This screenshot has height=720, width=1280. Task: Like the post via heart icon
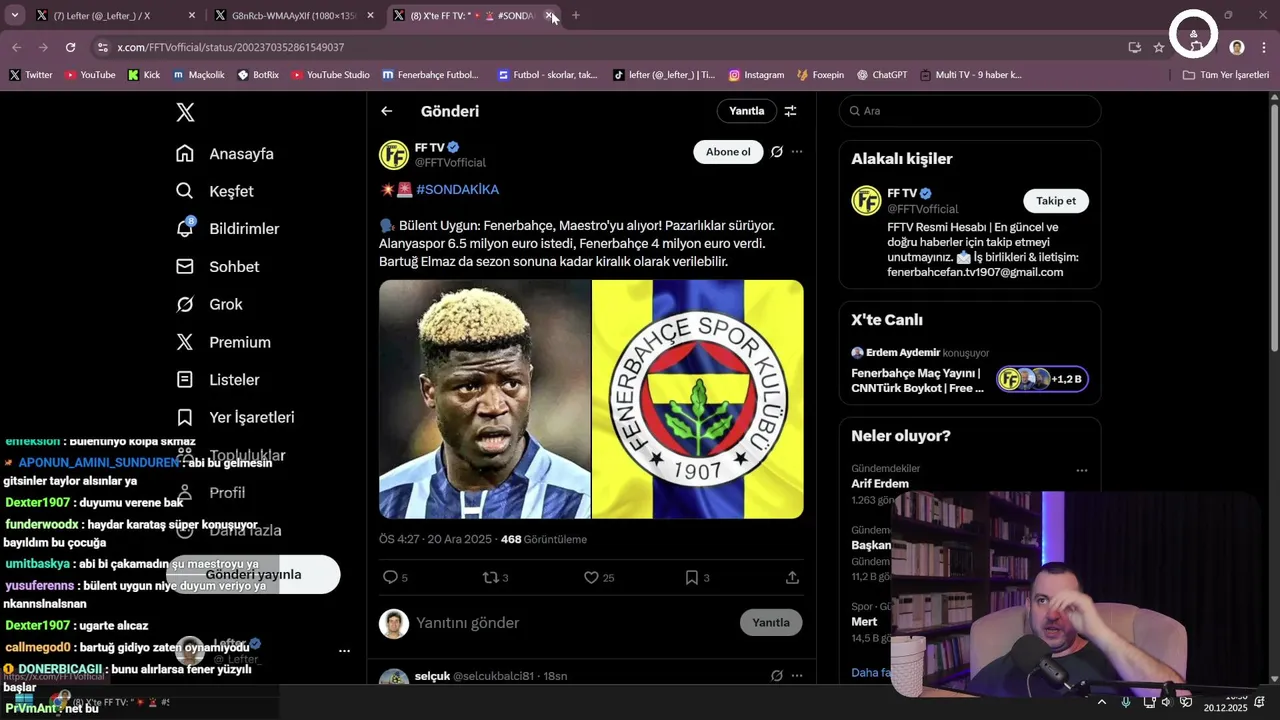pos(599,577)
